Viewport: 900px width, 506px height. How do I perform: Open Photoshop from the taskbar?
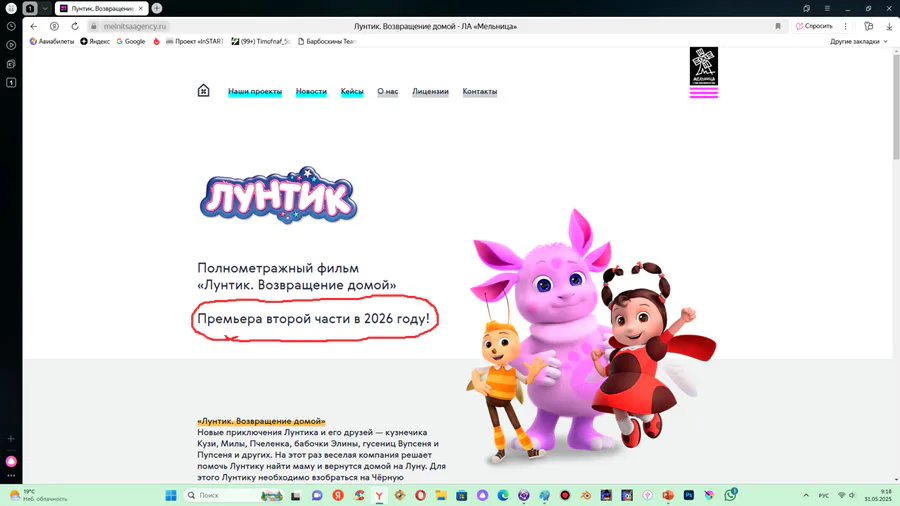[x=689, y=495]
